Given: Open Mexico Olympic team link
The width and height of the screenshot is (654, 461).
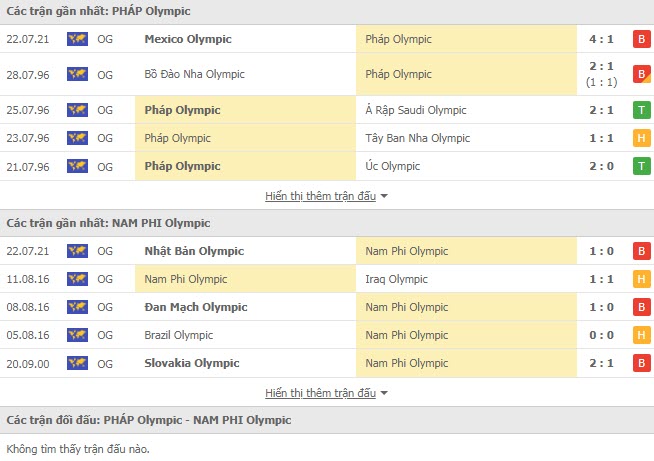Looking at the screenshot, I should 188,40.
